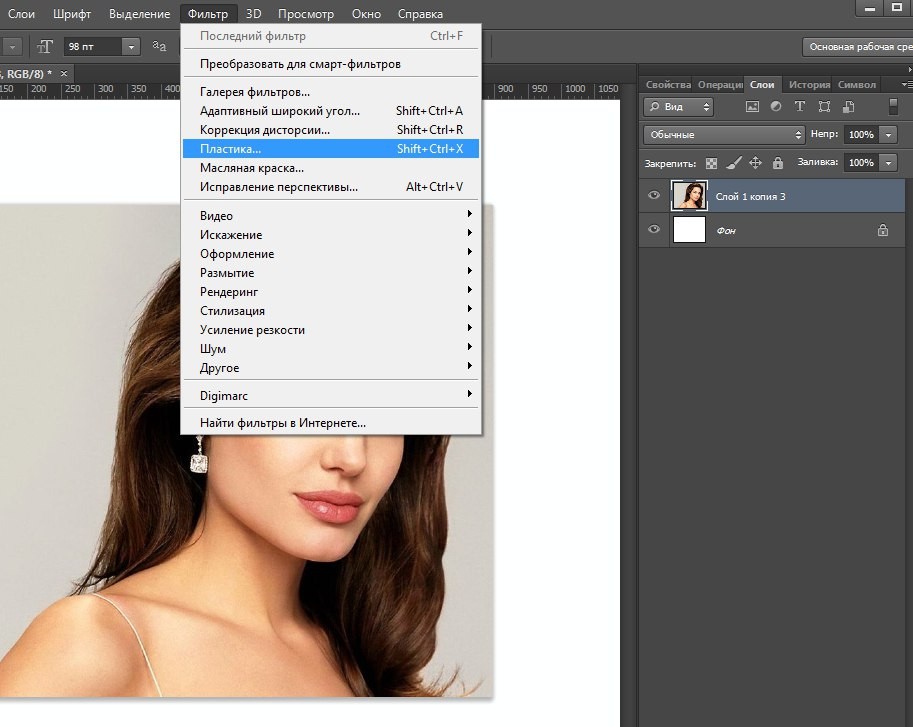Open the Слои menu in menu bar
Screen dimensions: 913x727
[x=22, y=13]
